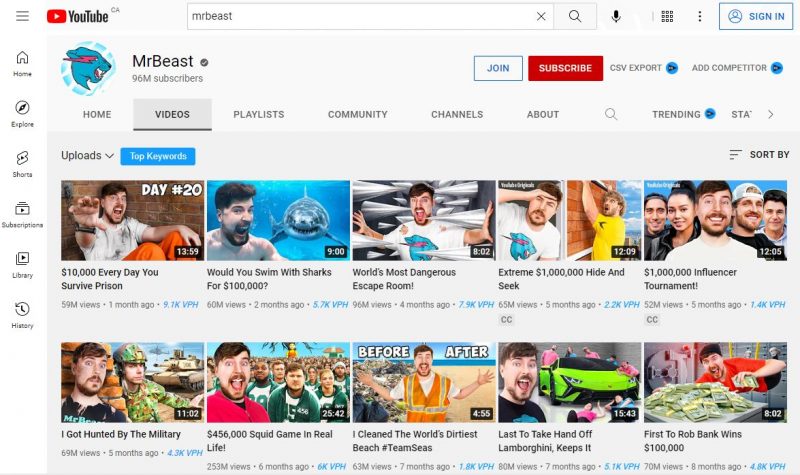This screenshot has width=800, height=475.
Task: Open the Influencer Tournament thumbnail
Action: pyautogui.click(x=715, y=220)
